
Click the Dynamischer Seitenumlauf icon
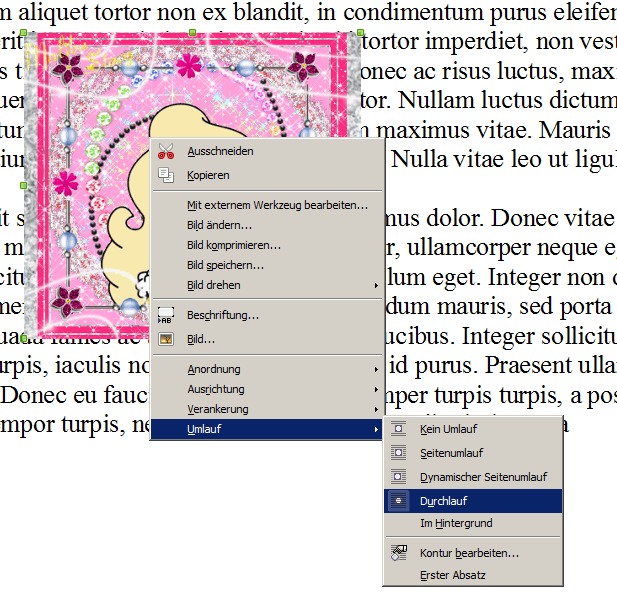(x=398, y=477)
